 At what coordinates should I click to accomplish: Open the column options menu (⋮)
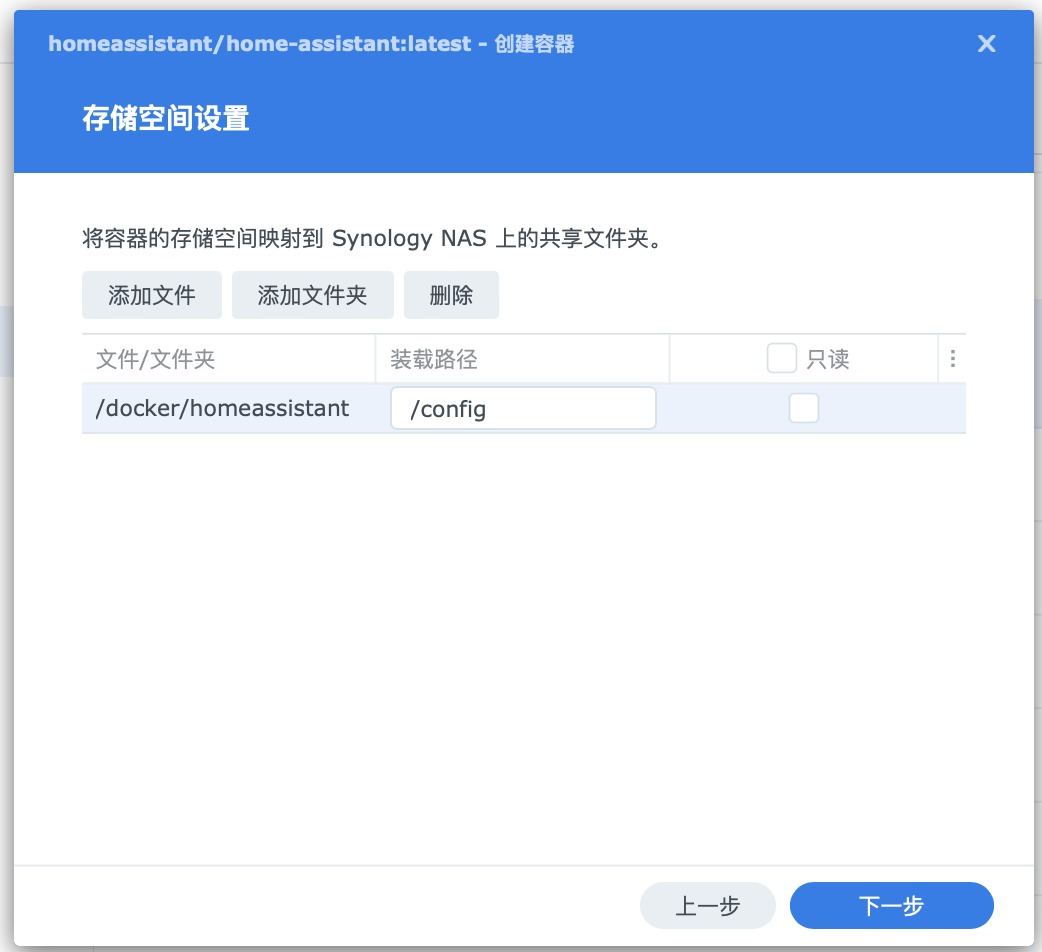pyautogui.click(x=952, y=359)
